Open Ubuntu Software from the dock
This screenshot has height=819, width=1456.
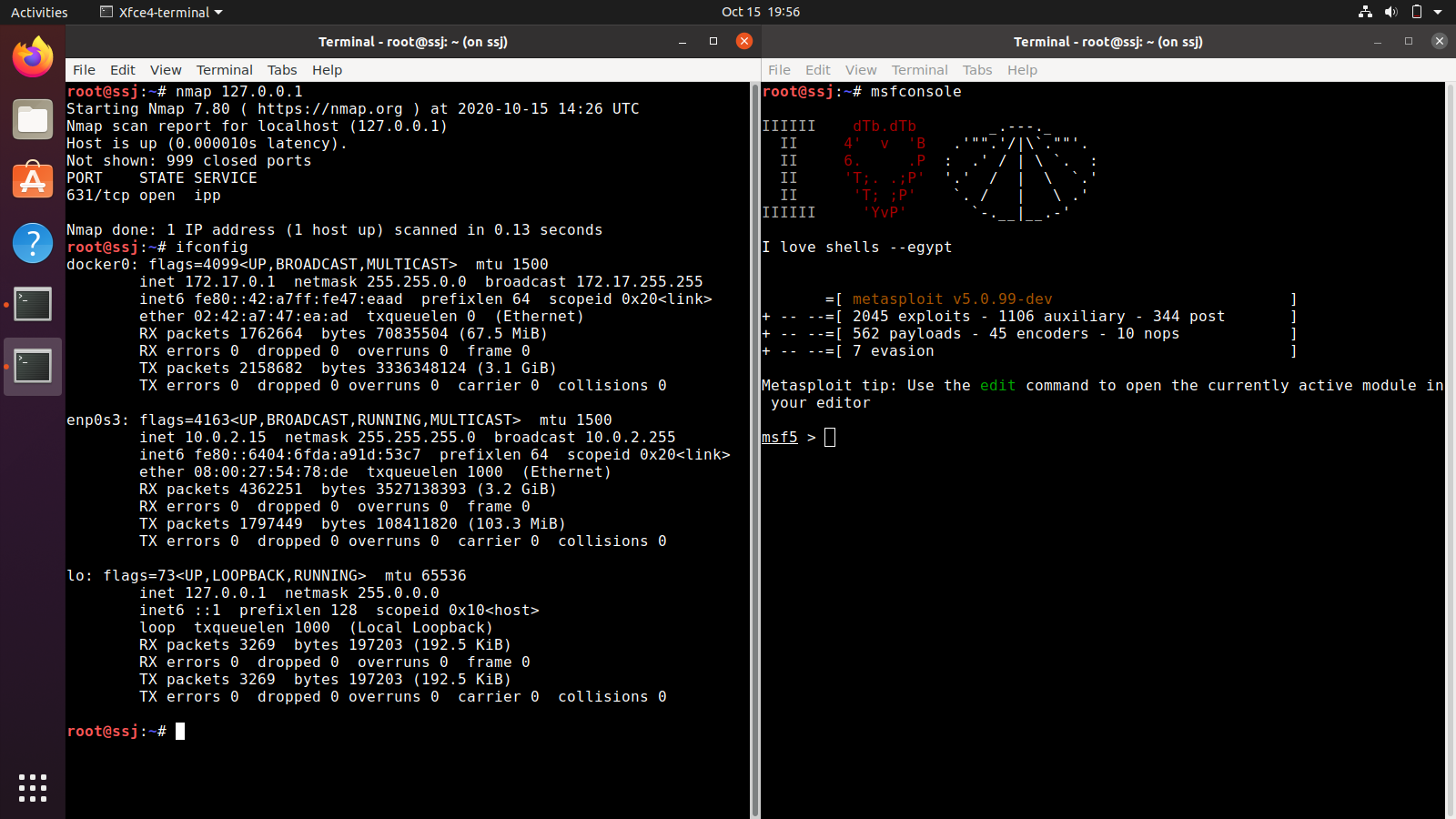click(x=32, y=180)
